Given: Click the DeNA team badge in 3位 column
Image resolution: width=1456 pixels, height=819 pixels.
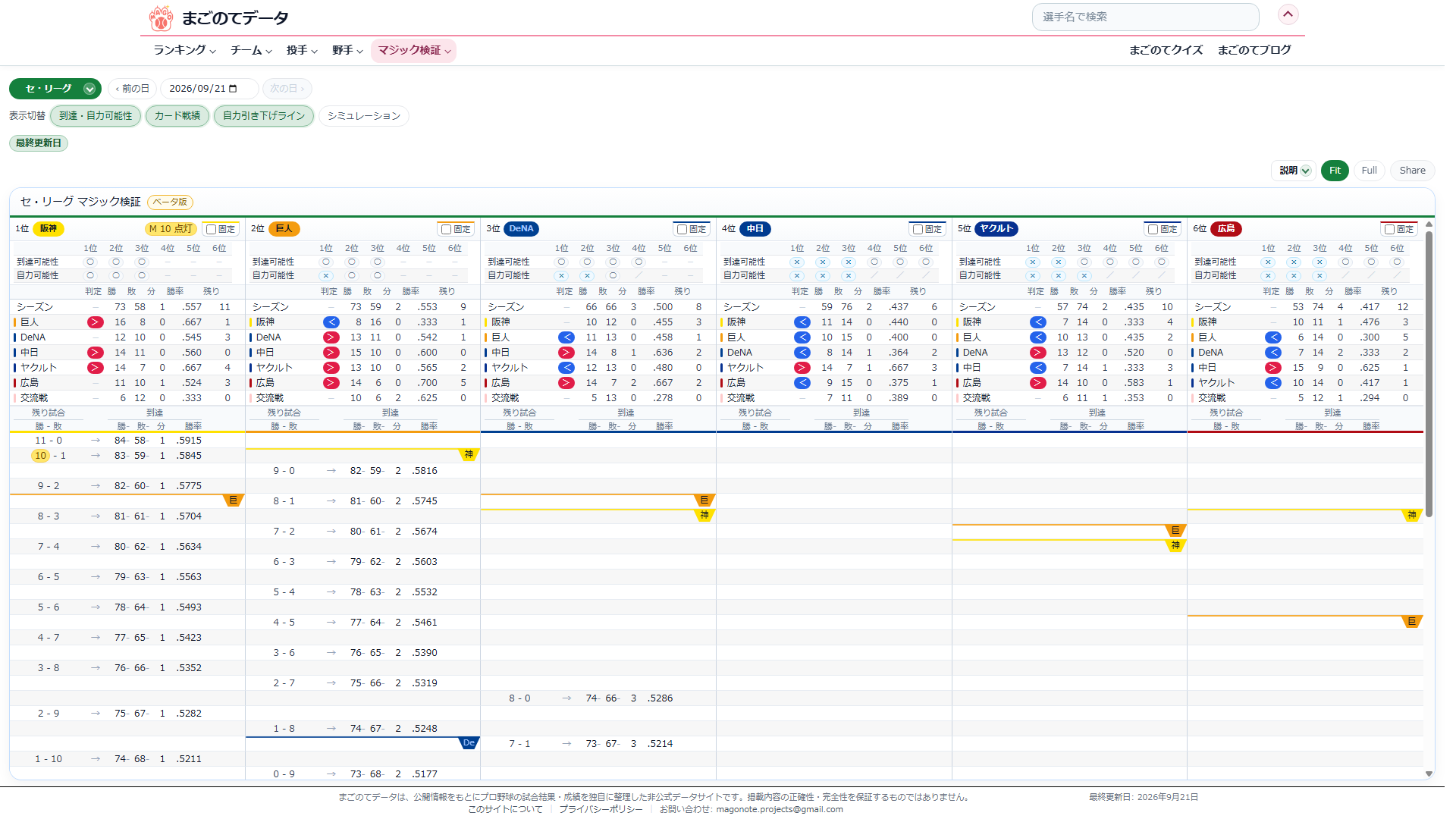Looking at the screenshot, I should [x=521, y=229].
